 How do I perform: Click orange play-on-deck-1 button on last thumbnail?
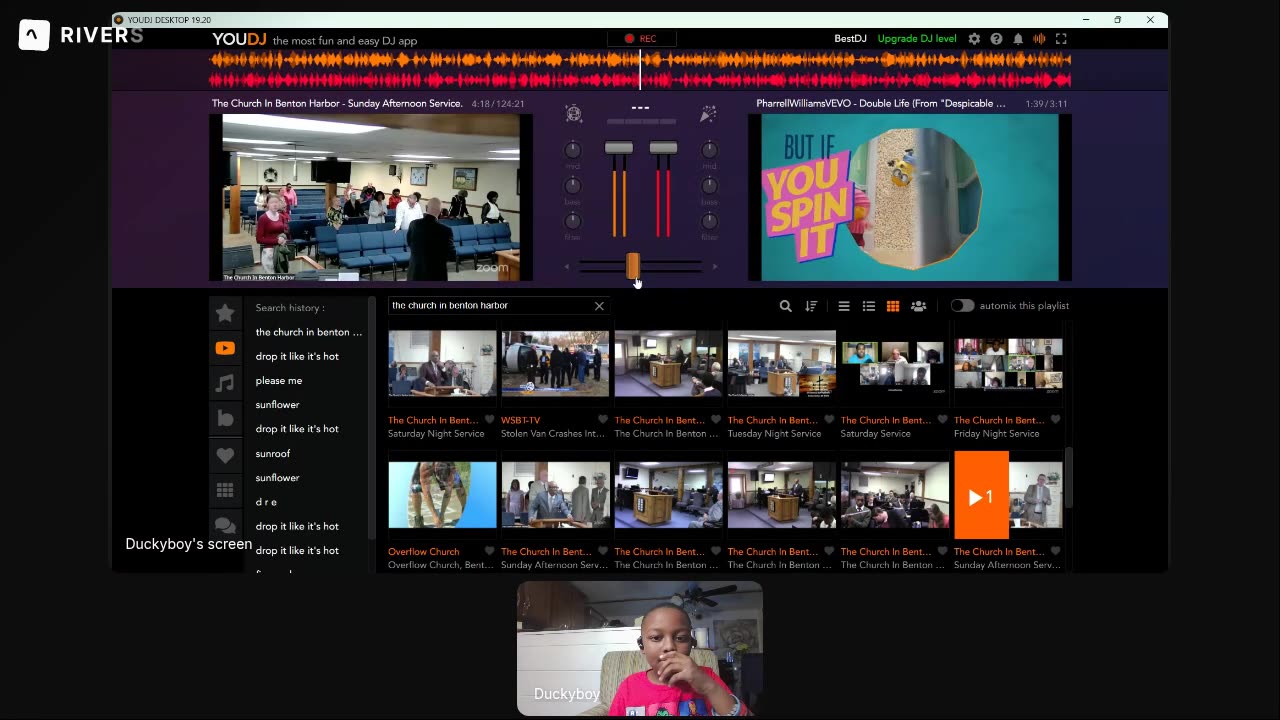pyautogui.click(x=981, y=496)
